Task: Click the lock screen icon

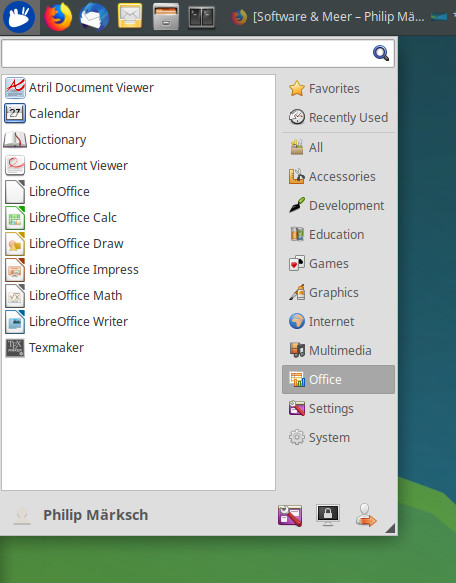Action: point(328,515)
